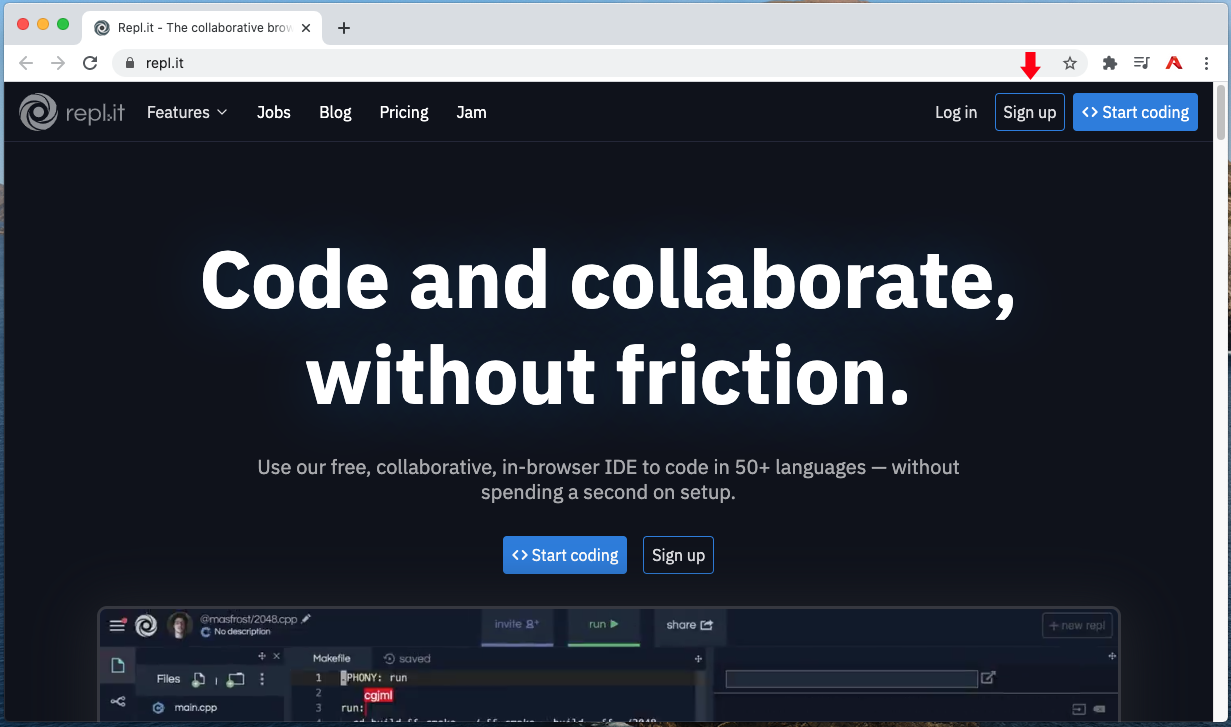Open the media control icon in the toolbar
This screenshot has width=1231, height=727.
click(x=1141, y=63)
